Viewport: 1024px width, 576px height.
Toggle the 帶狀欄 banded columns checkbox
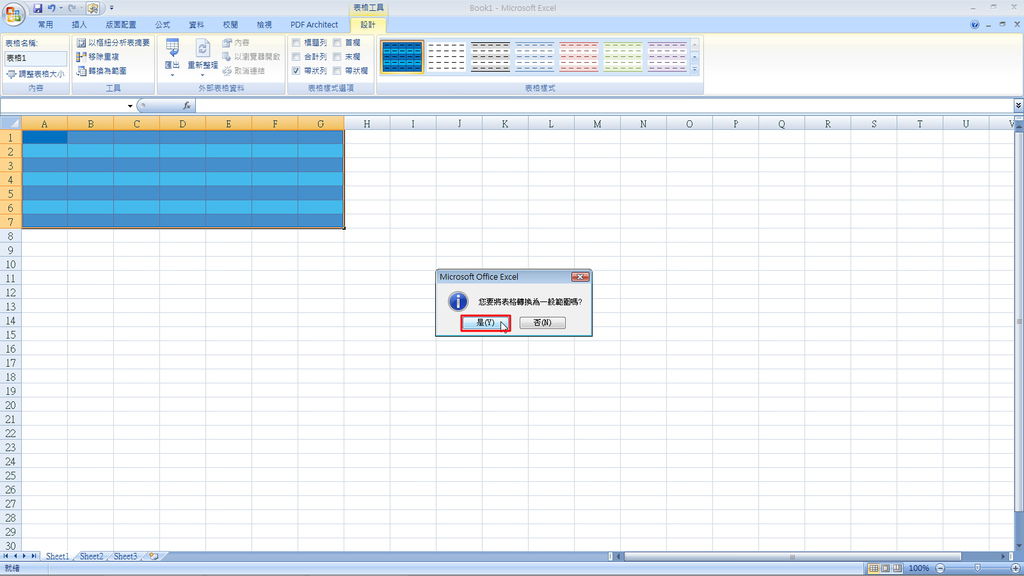pos(337,71)
